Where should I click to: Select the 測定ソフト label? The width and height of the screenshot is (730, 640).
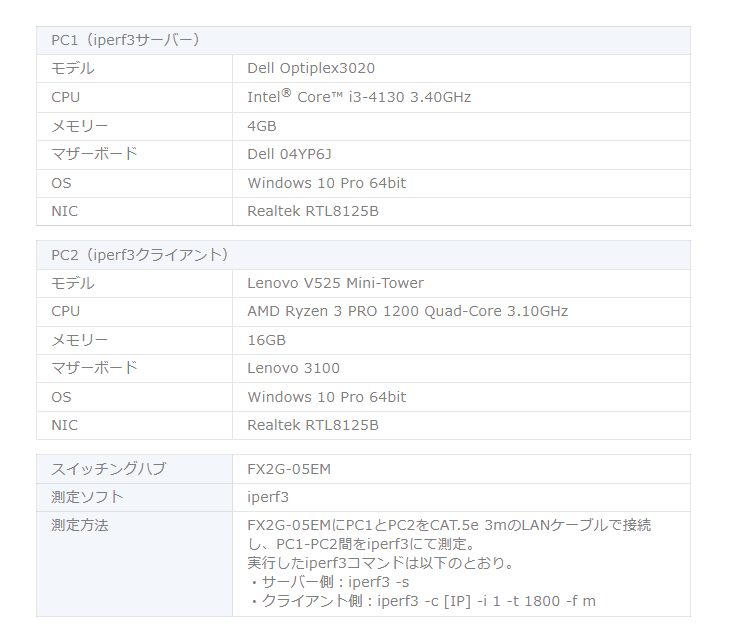[x=87, y=497]
